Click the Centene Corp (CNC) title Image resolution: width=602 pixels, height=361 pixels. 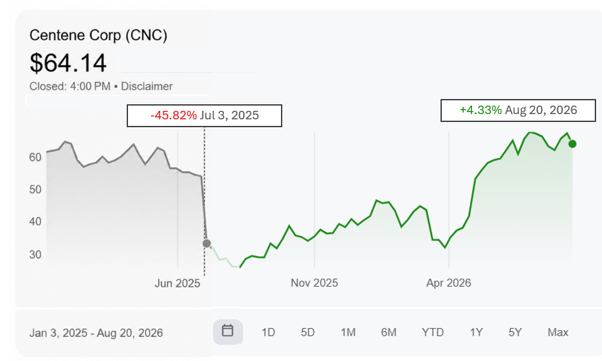(x=98, y=35)
